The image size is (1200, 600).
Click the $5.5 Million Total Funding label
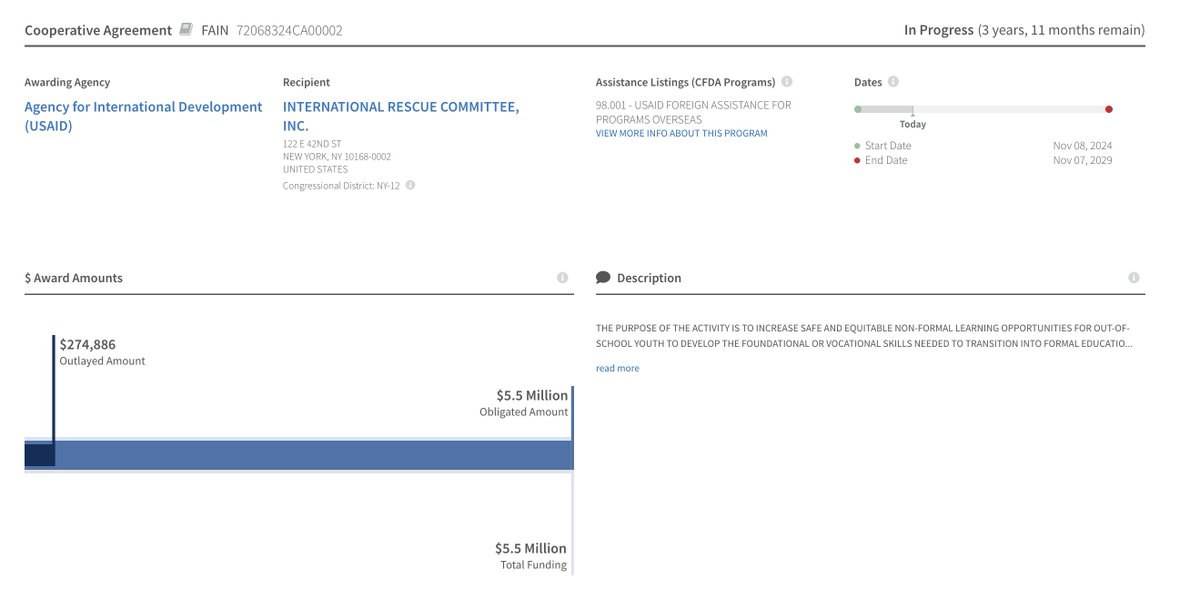[531, 556]
